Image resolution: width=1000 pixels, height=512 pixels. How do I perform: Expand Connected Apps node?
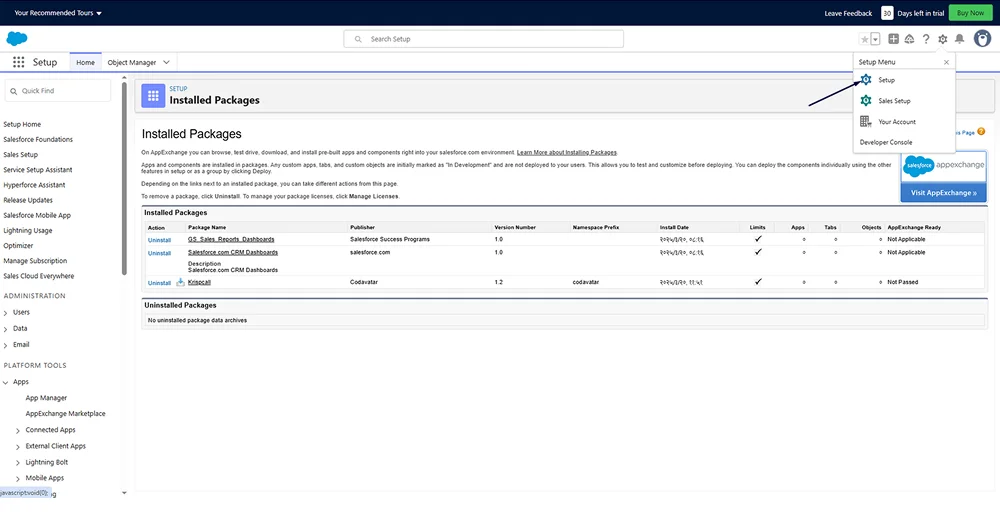[x=18, y=430]
